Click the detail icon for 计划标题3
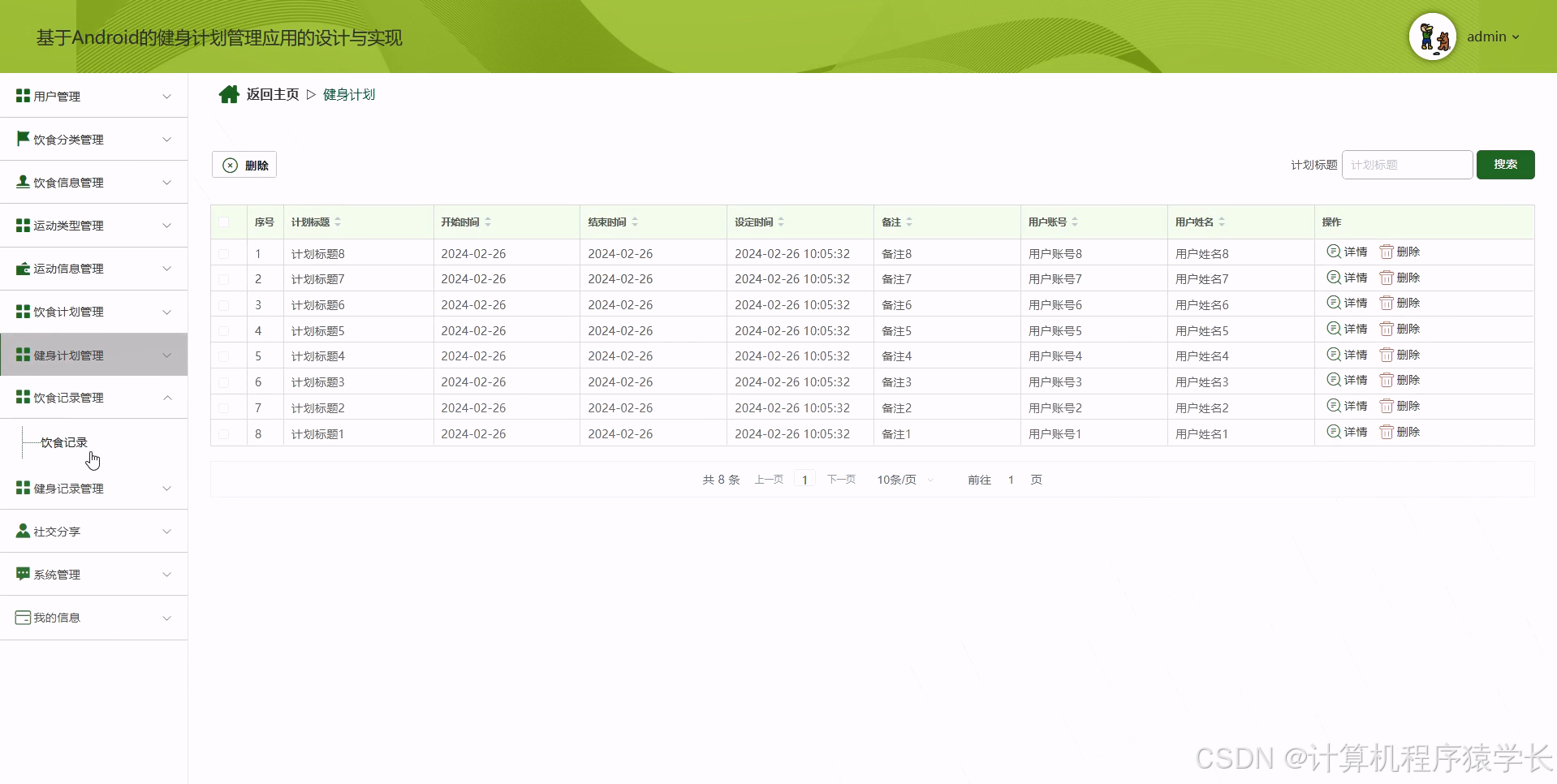1557x784 pixels. (x=1333, y=380)
